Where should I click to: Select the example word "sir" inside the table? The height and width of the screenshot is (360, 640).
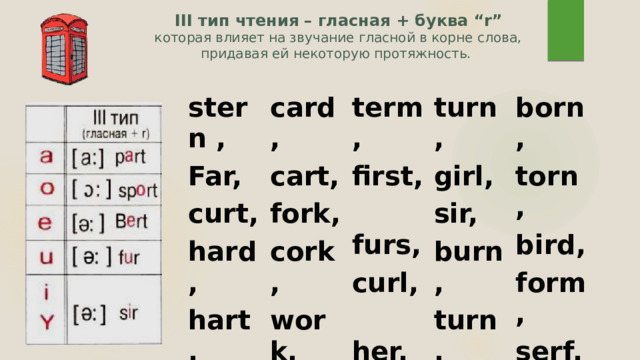coord(129,313)
